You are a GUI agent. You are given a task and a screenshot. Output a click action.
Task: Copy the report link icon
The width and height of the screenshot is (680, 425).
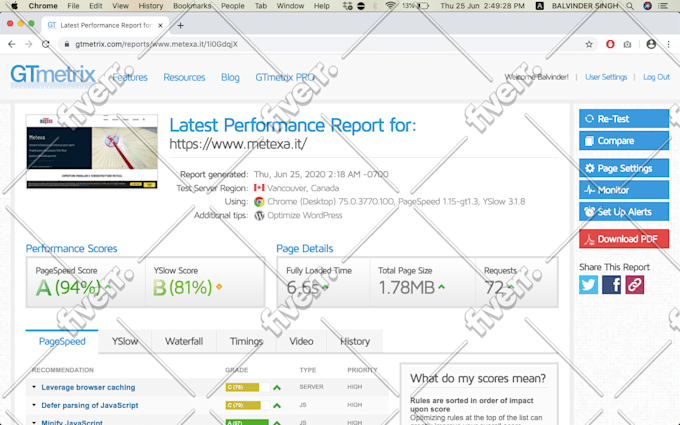click(x=634, y=285)
